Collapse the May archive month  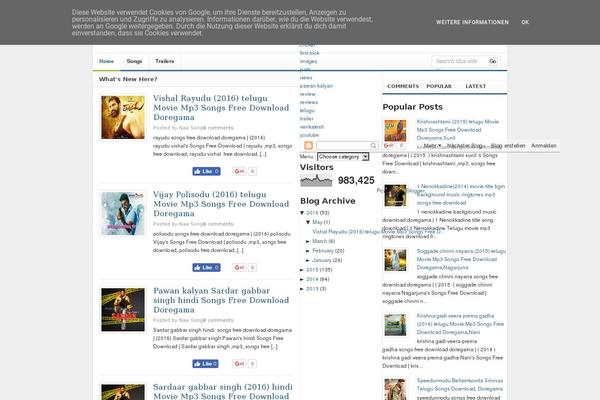[x=308, y=222]
